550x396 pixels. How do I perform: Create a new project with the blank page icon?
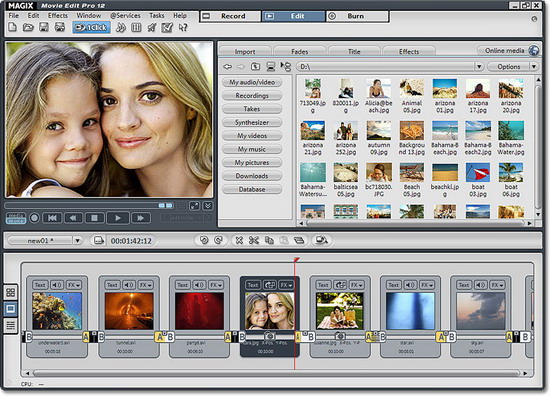click(13, 27)
